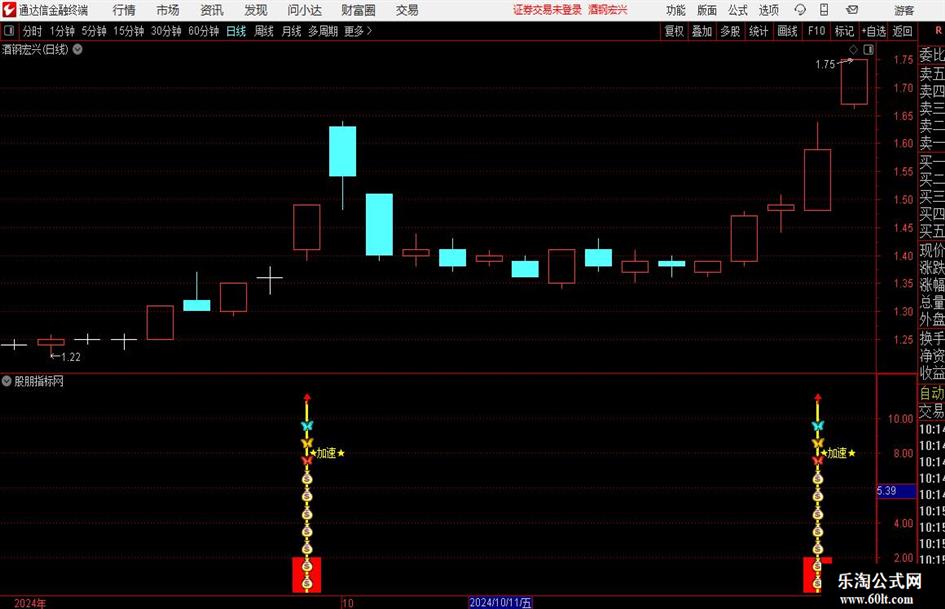945x609 pixels.
Task: Click the 叠加 overlay button
Action: [x=702, y=31]
